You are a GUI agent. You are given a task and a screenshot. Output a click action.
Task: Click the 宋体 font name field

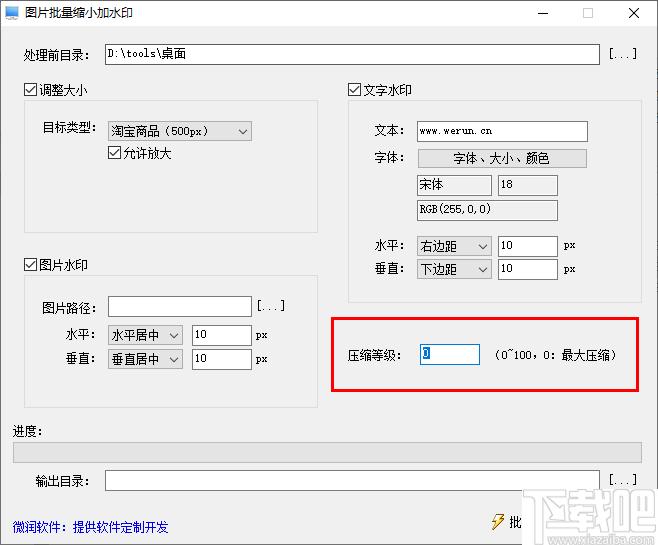tap(454, 185)
